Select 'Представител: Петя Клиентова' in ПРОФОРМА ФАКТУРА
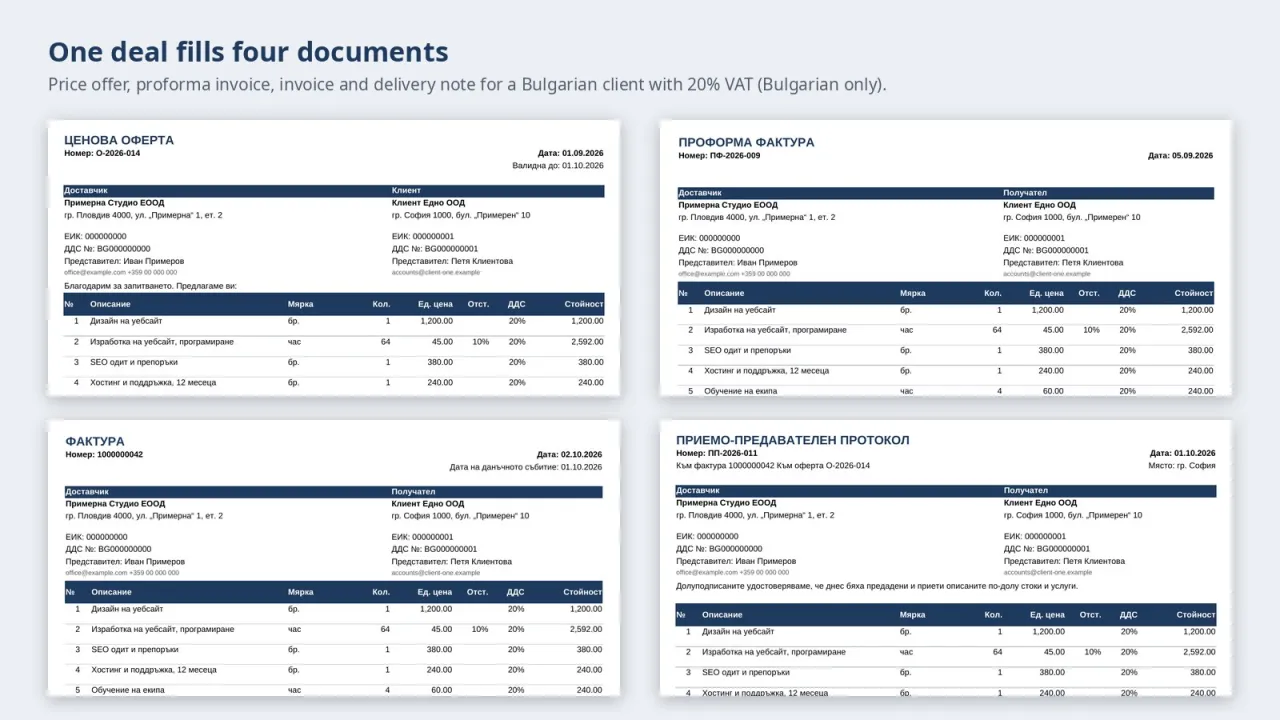The width and height of the screenshot is (1280, 720). [1063, 263]
